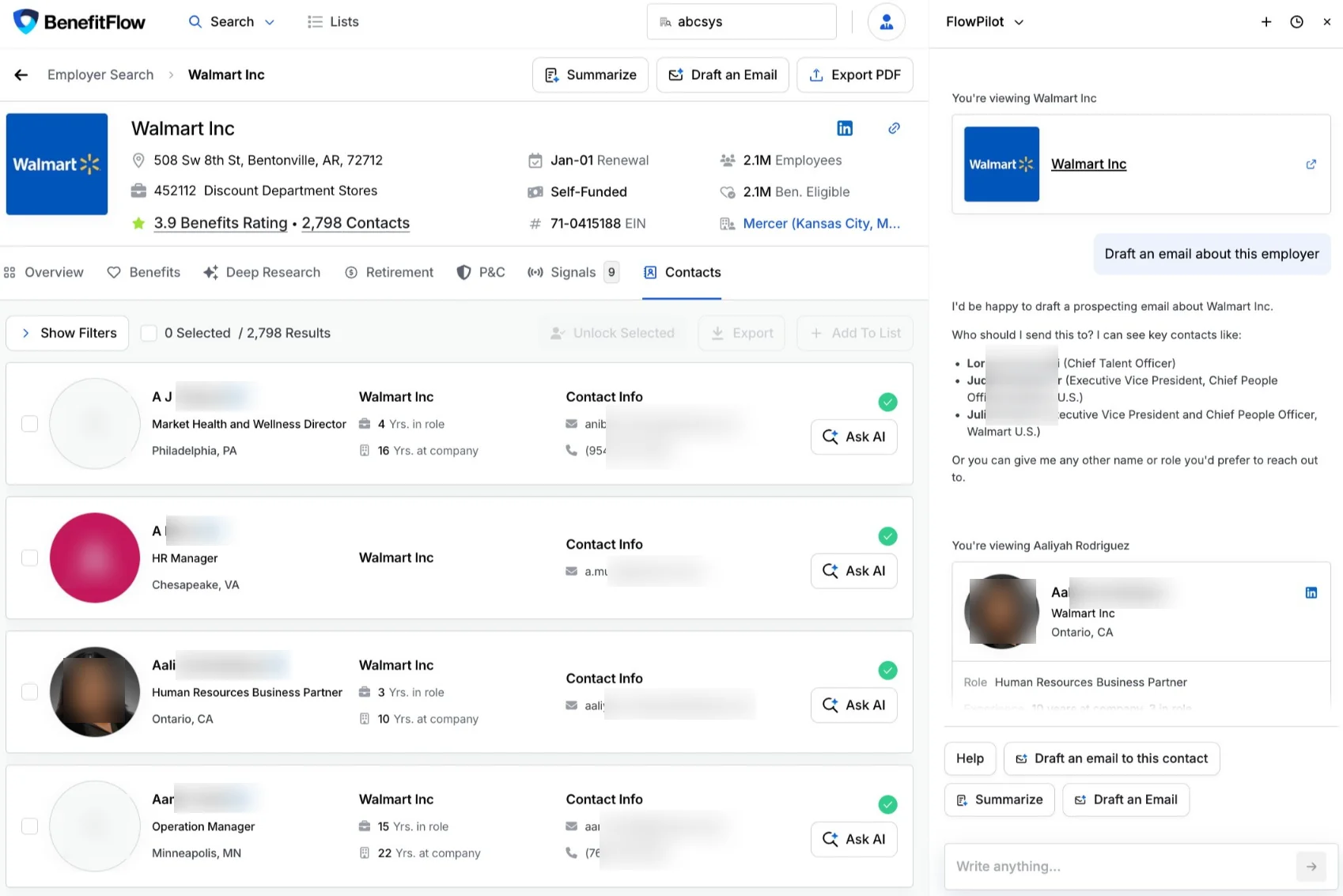Check the HR Manager contact row
Image resolution: width=1343 pixels, height=896 pixels.
(x=30, y=558)
